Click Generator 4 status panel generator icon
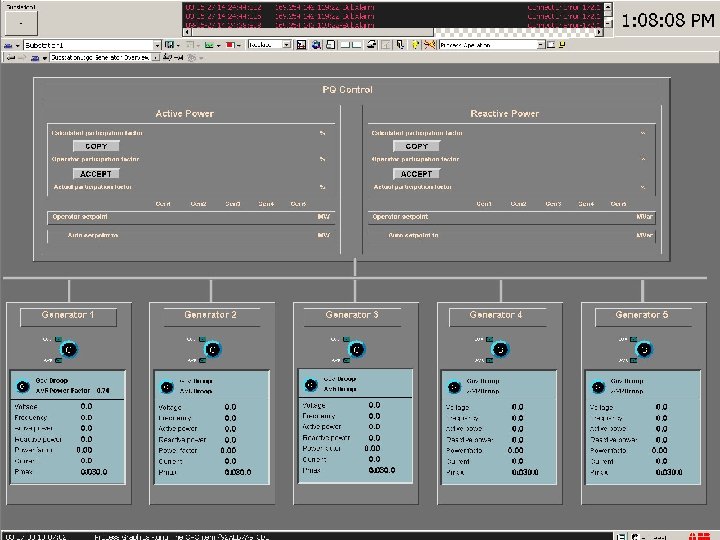720x540 pixels. [x=454, y=387]
